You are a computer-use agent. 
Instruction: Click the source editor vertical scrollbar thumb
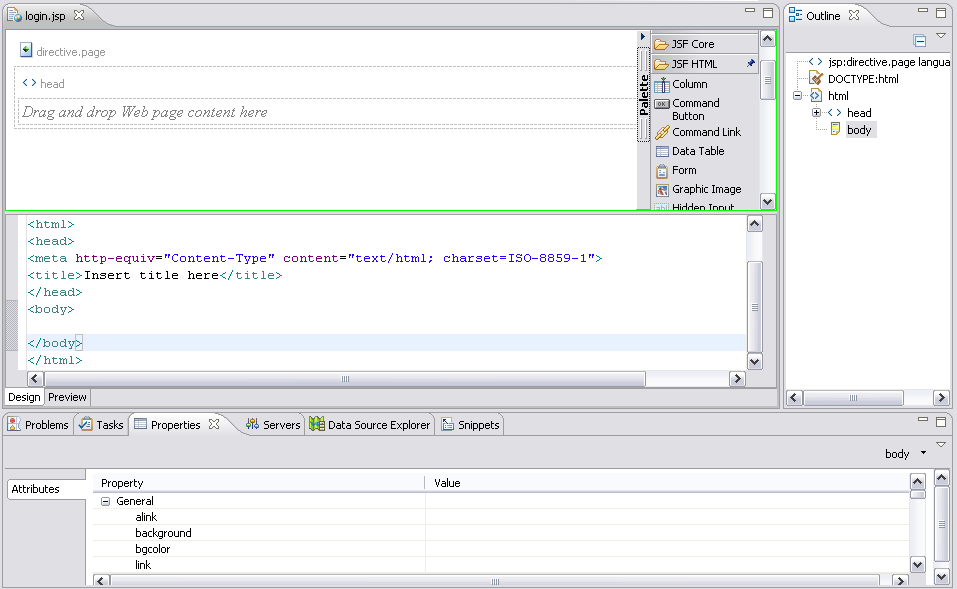pyautogui.click(x=755, y=307)
